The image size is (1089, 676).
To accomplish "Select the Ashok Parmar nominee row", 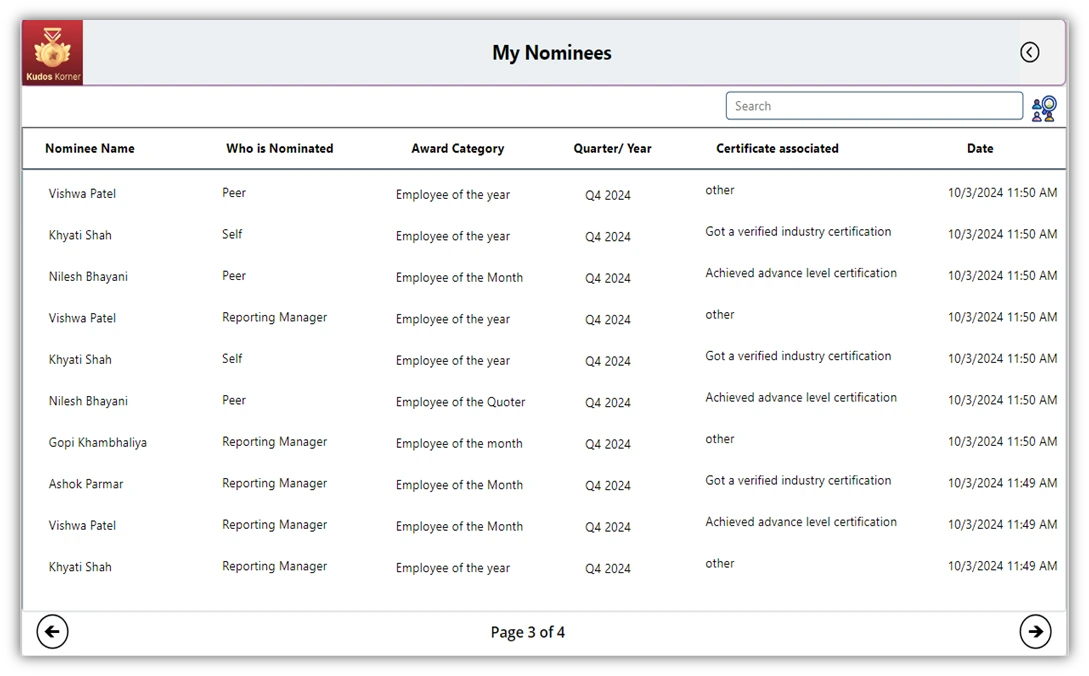I will 86,484.
